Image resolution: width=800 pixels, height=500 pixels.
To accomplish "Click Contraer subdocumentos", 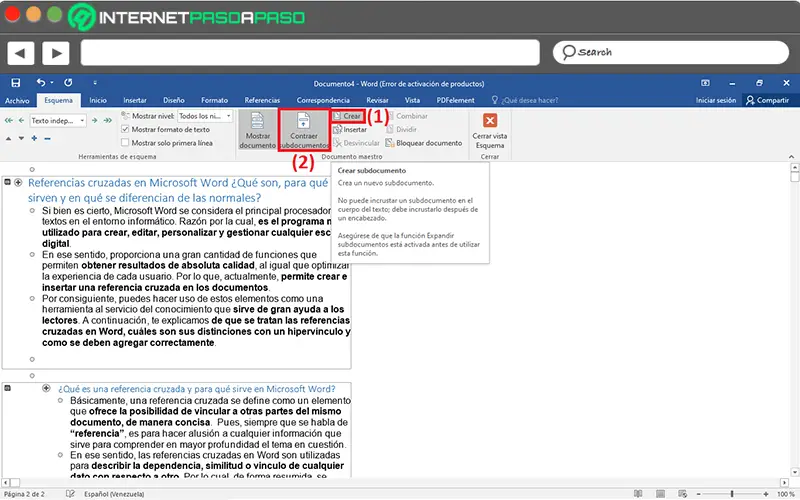I will pos(304,130).
